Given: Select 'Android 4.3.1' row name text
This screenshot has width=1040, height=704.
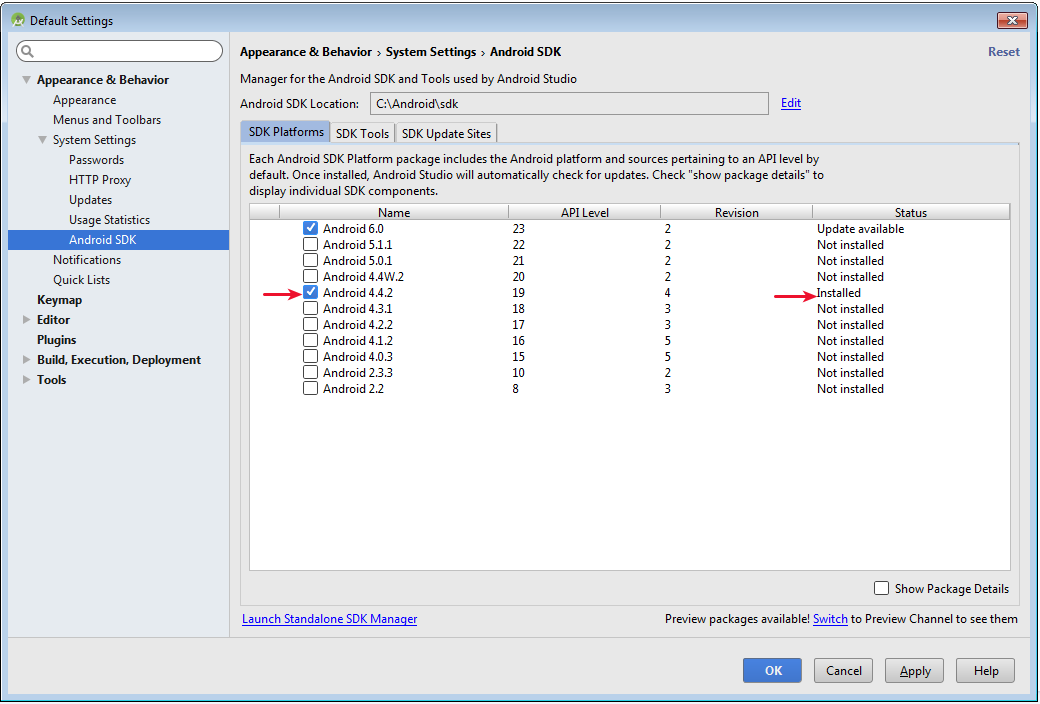Looking at the screenshot, I should [358, 309].
